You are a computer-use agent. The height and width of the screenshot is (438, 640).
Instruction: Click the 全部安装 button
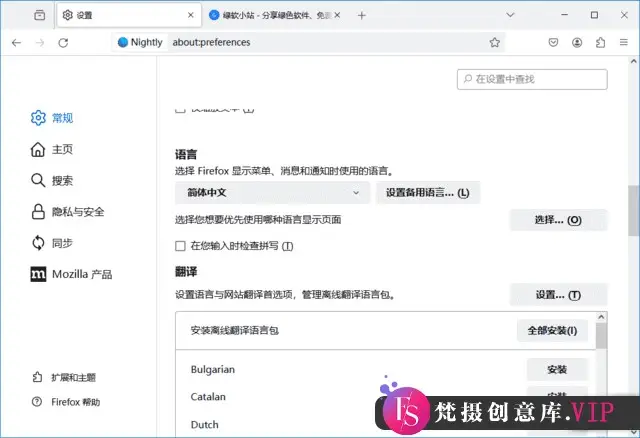pyautogui.click(x=552, y=330)
